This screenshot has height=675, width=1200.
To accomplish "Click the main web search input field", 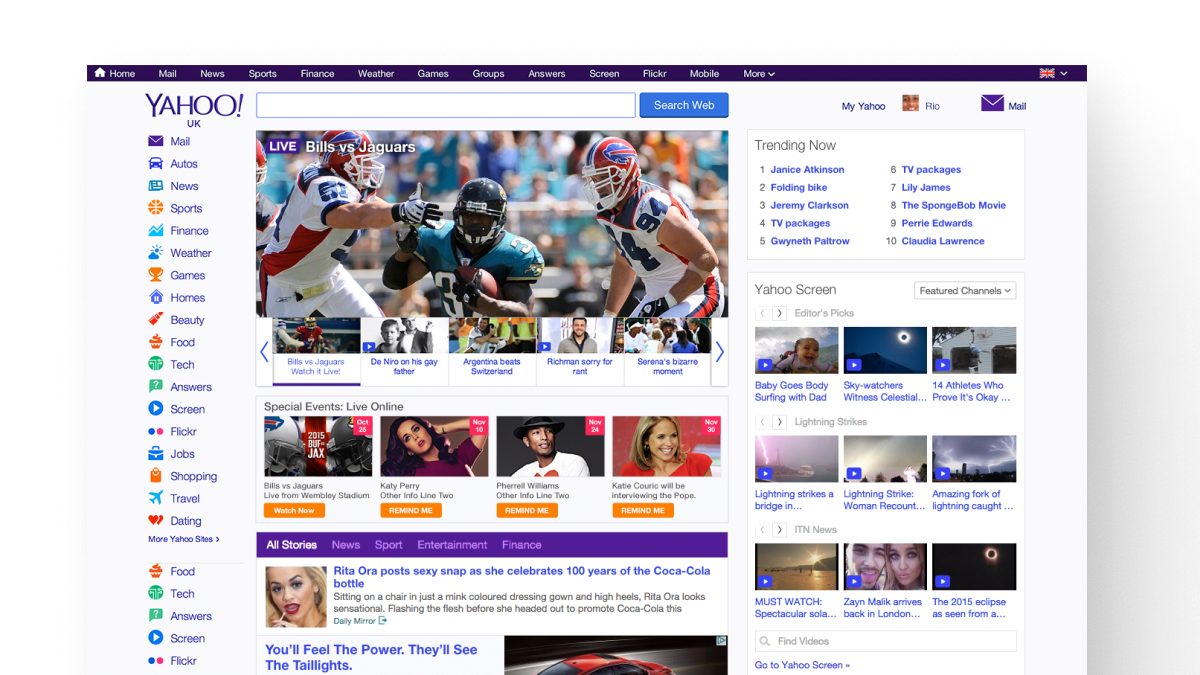I will [446, 105].
